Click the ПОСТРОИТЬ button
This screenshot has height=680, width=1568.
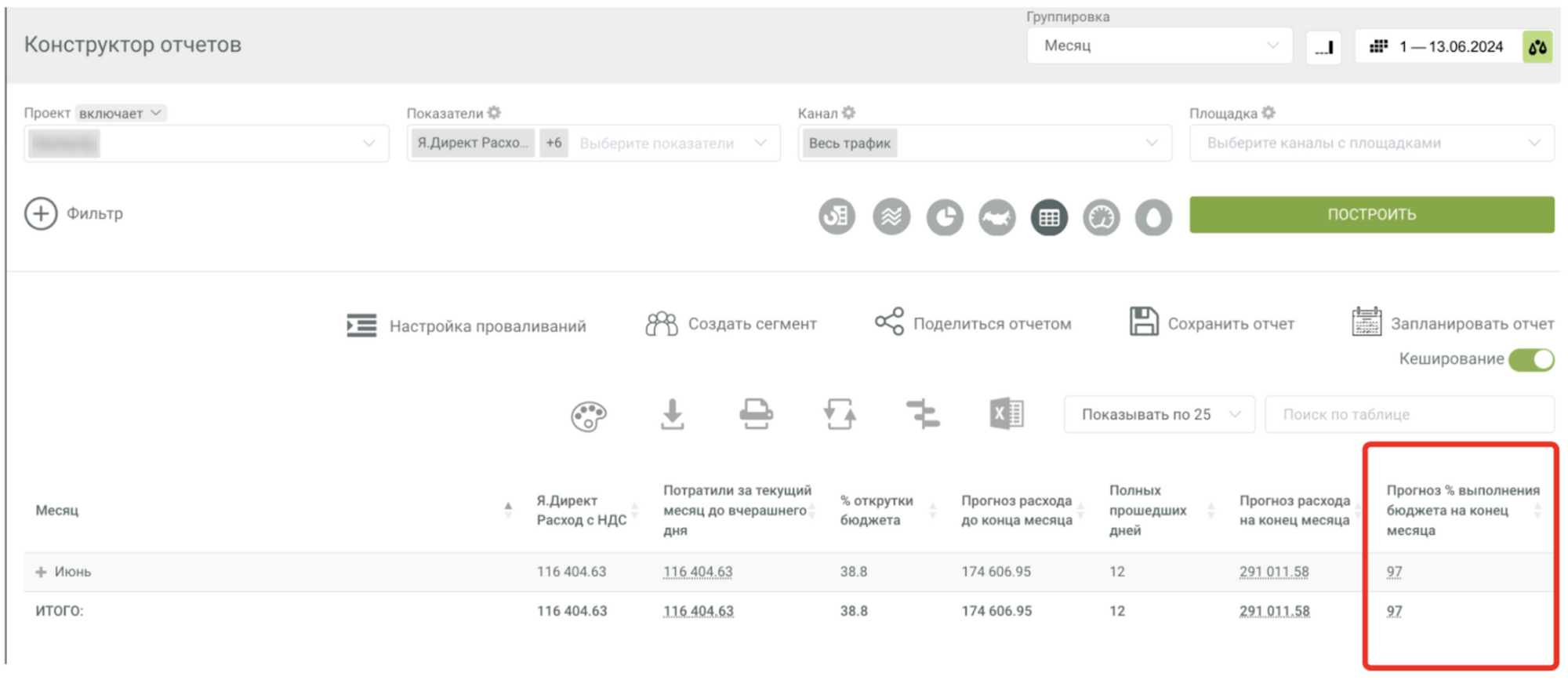click(1370, 215)
